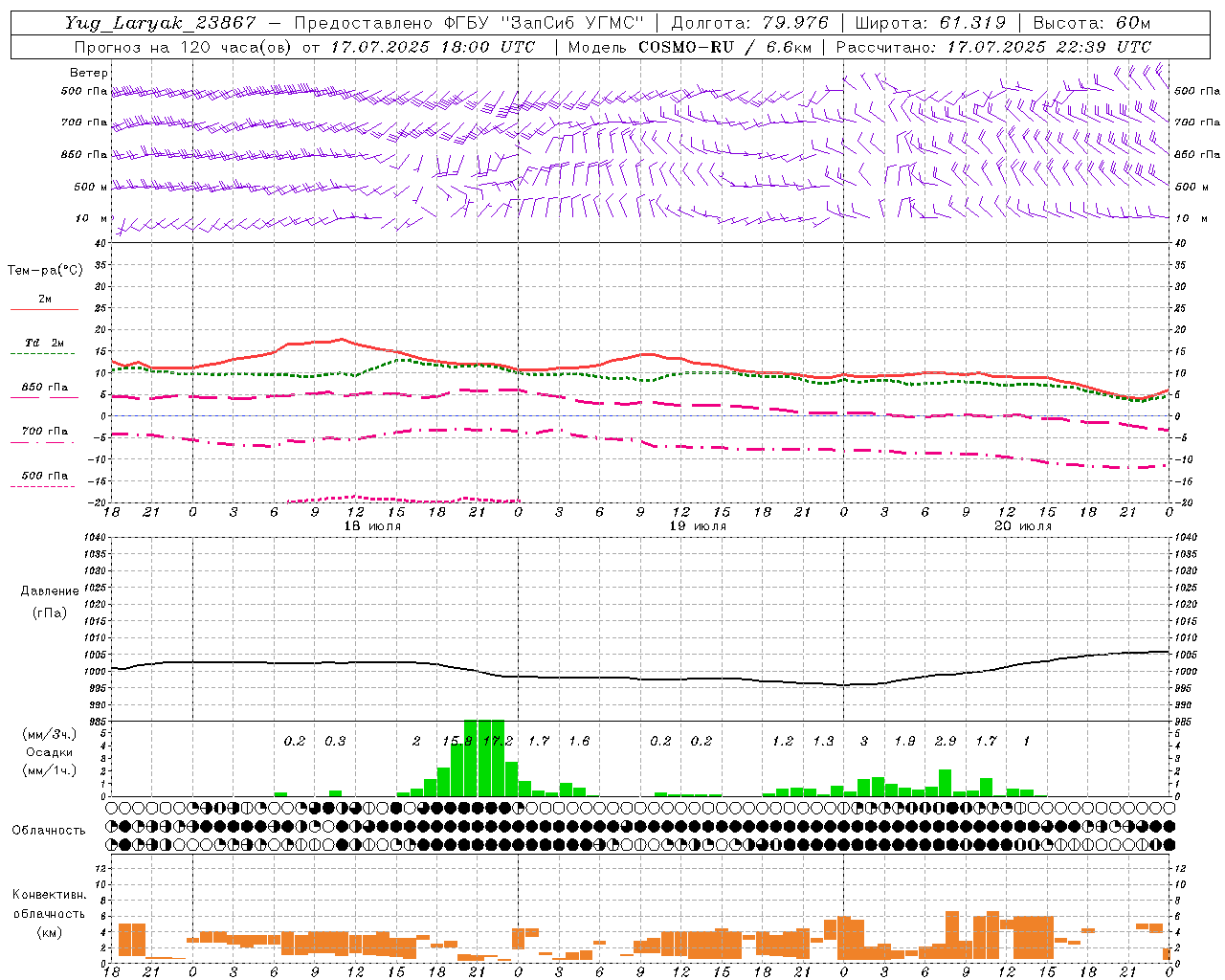Click the 2.9 precipitation value
The image size is (1225, 980).
(946, 742)
